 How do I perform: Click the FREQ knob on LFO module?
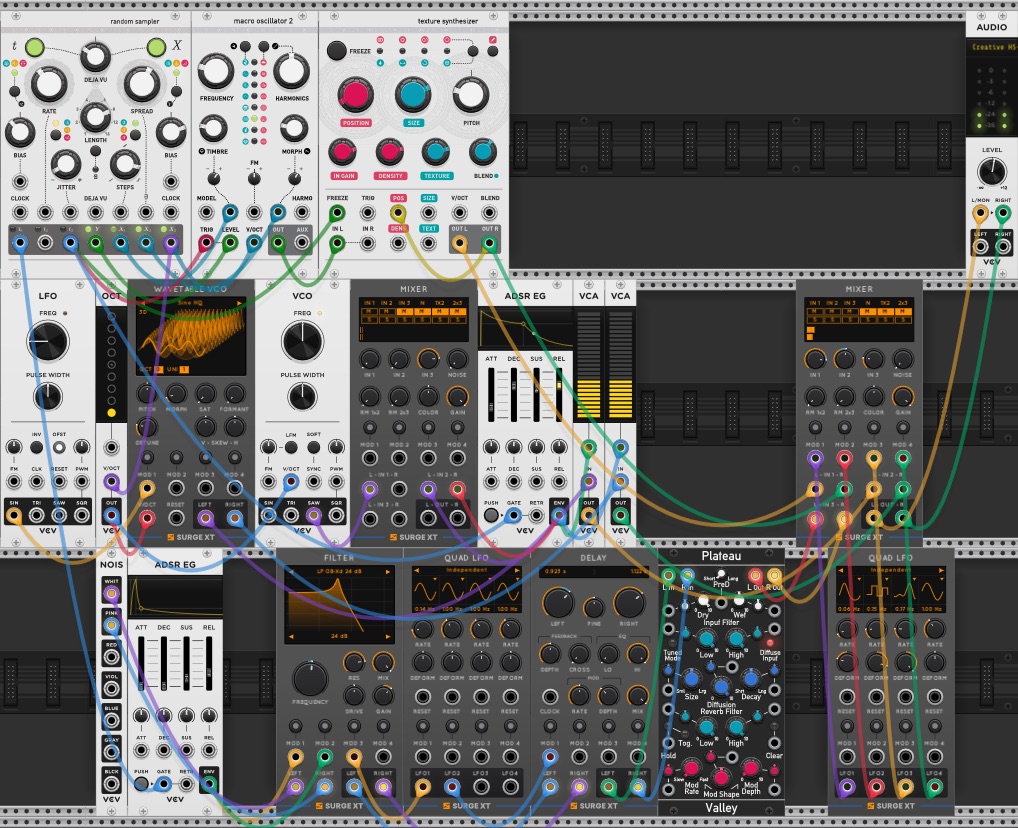coord(48,342)
